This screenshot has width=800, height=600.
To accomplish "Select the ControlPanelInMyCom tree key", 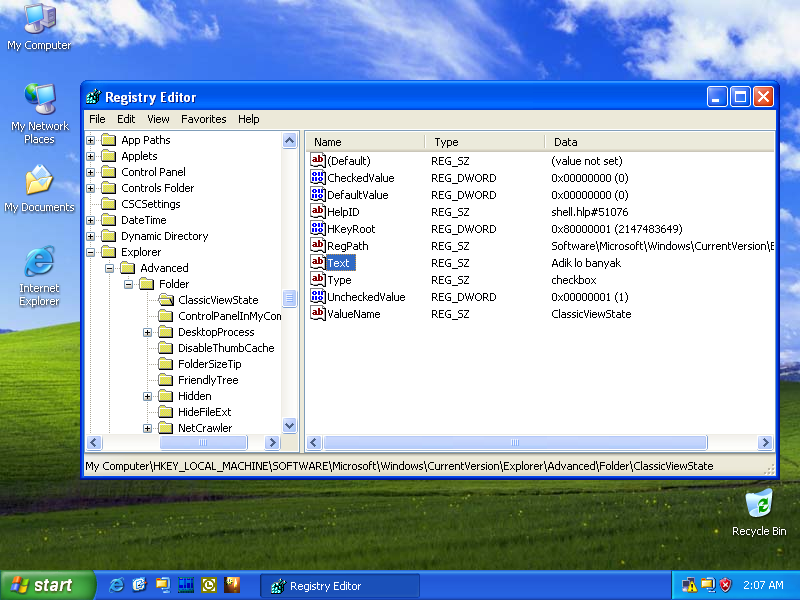I will click(x=230, y=316).
